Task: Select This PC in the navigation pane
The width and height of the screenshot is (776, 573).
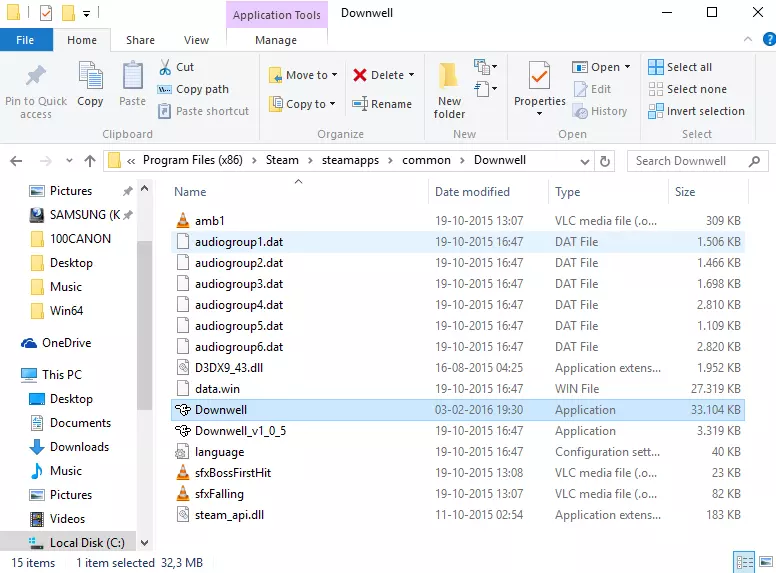Action: coord(51,375)
